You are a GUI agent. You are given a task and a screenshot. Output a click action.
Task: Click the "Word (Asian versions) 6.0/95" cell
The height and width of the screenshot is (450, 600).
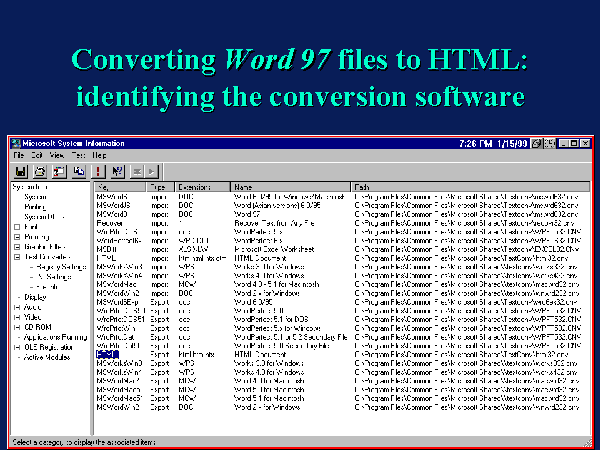click(277, 205)
